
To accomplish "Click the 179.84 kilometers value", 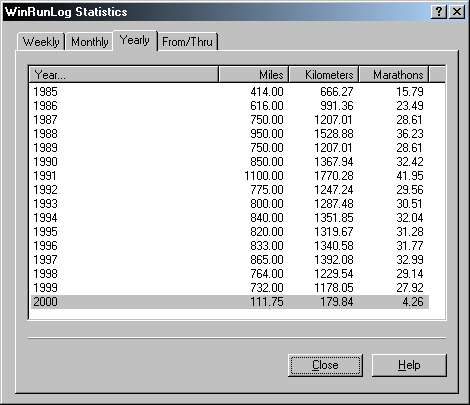I will coord(337,302).
